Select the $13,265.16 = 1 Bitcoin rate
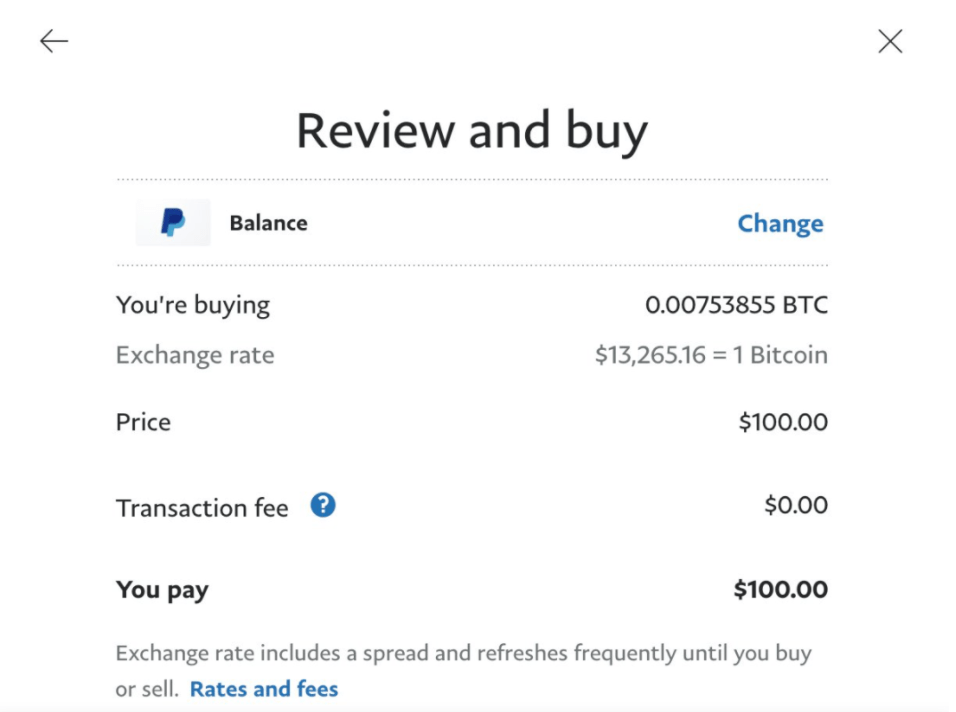The width and height of the screenshot is (956, 712). 712,355
